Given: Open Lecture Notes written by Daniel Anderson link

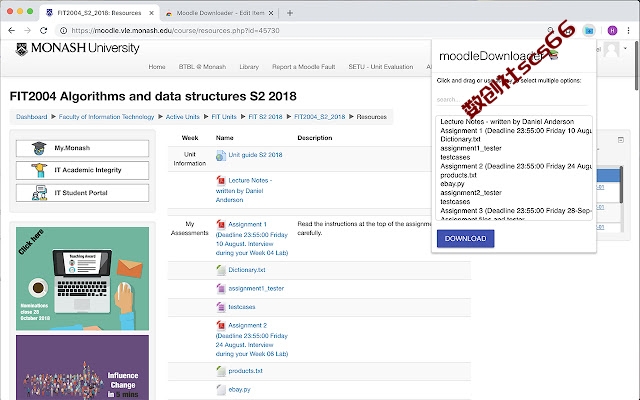Looking at the screenshot, I should tap(244, 190).
